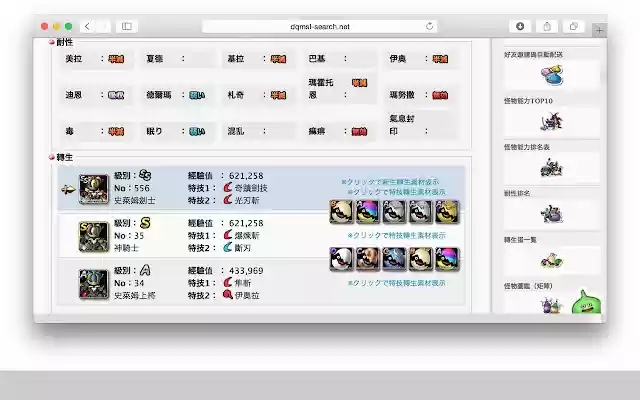Click the teal badge next to 眠り
This screenshot has width=640, height=400.
197,131
